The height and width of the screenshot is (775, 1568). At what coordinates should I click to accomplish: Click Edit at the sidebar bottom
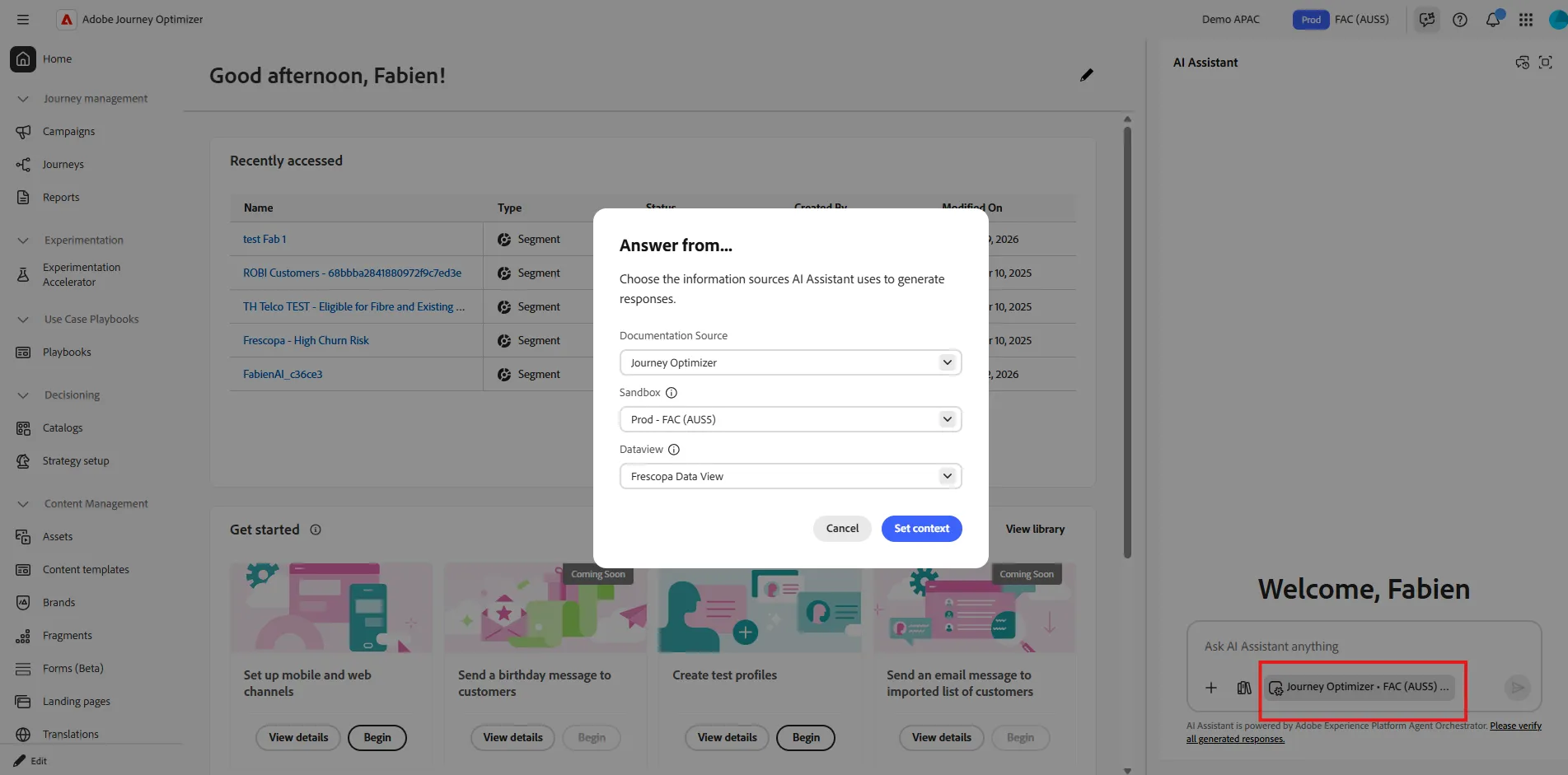(x=30, y=761)
